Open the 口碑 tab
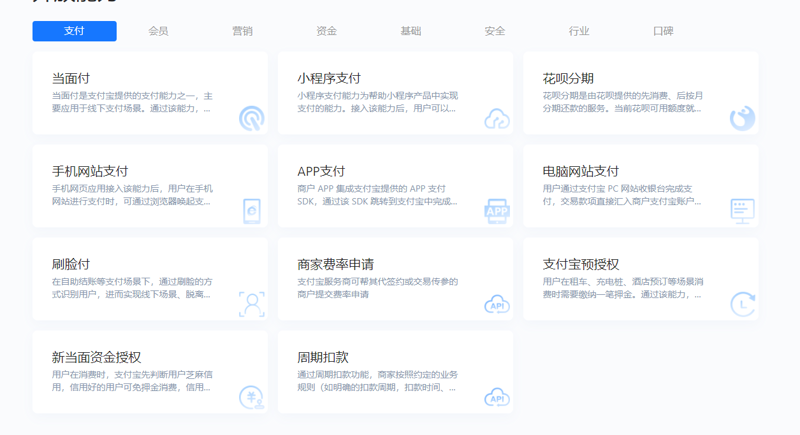The height and width of the screenshot is (435, 800). 663,31
